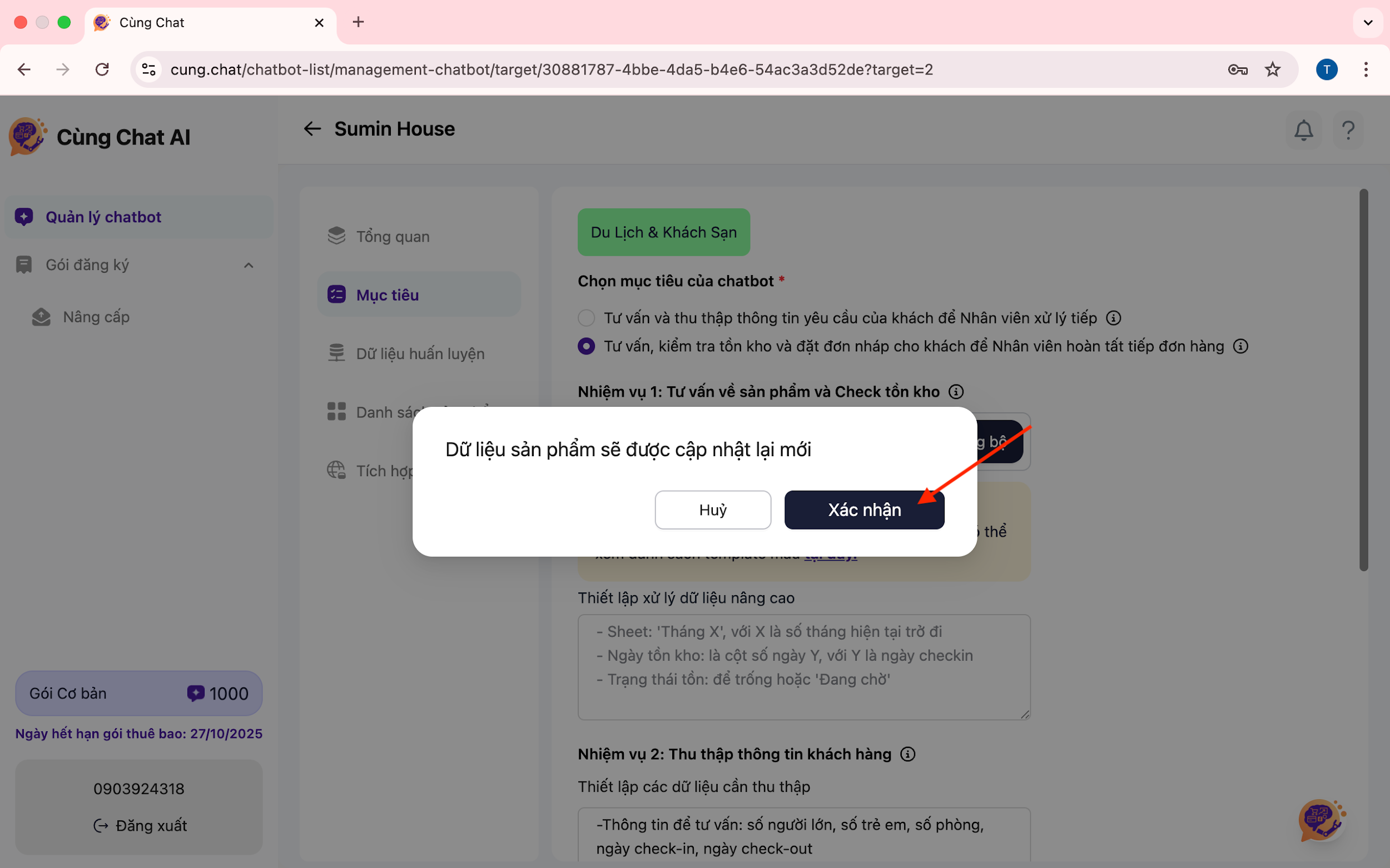Select the first chatbot goal radio option
The height and width of the screenshot is (868, 1390).
[x=586, y=318]
